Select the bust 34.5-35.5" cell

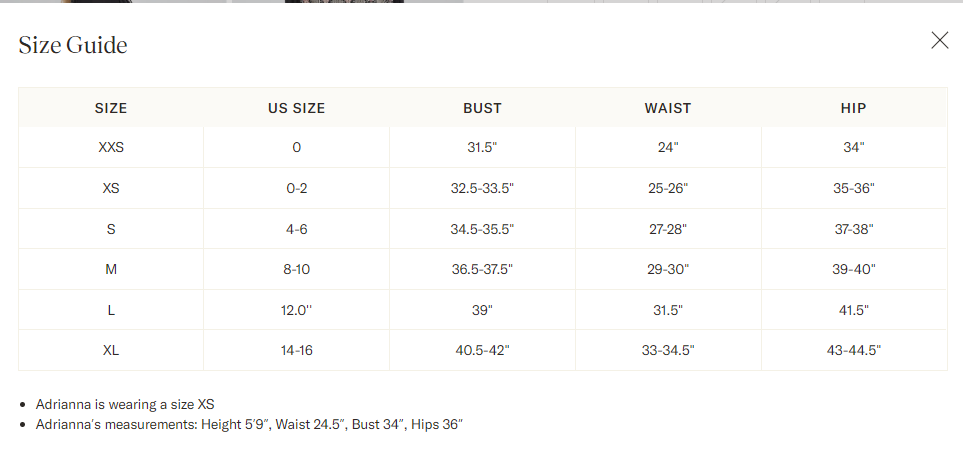click(482, 229)
